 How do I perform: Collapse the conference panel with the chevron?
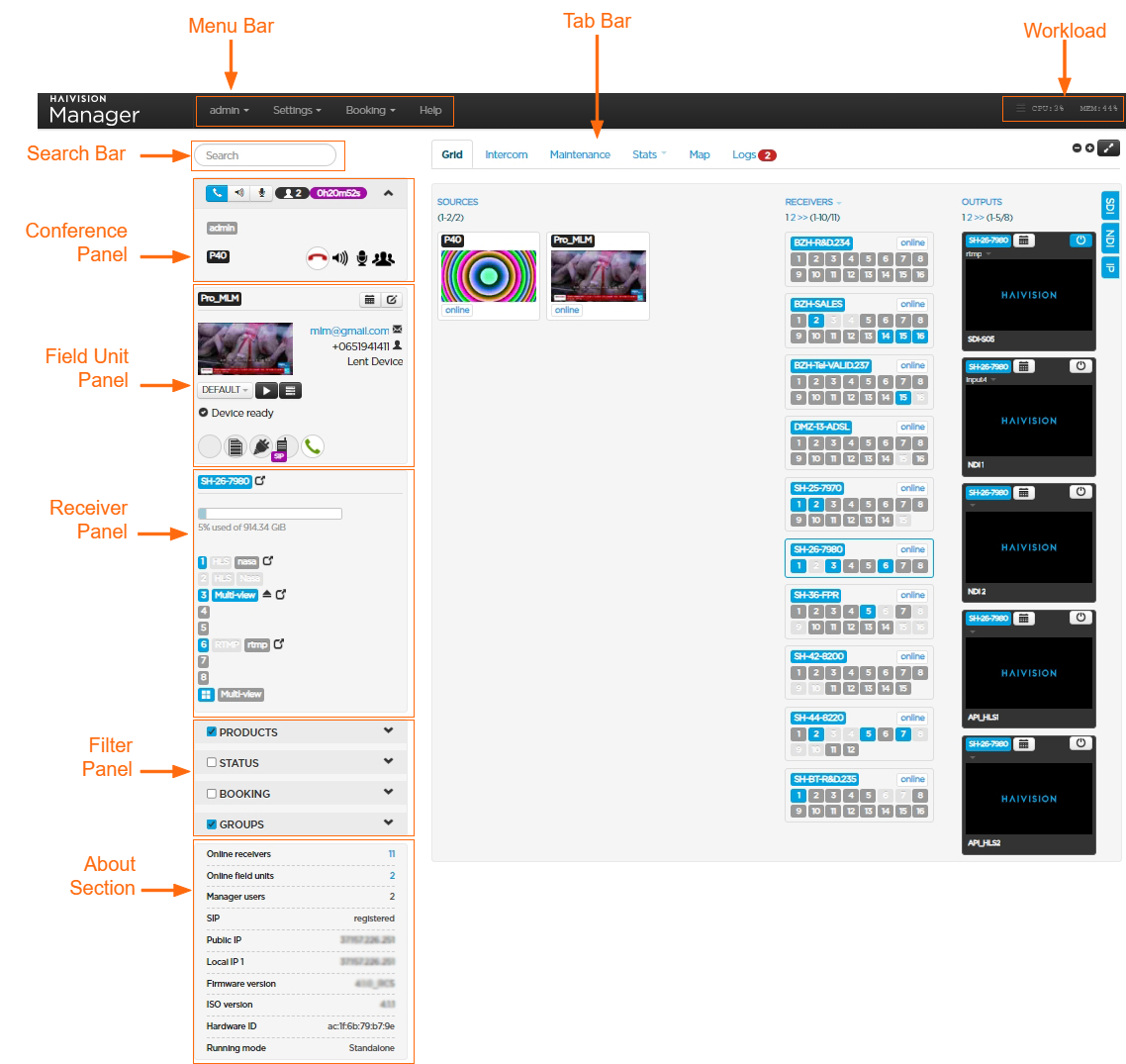point(388,193)
